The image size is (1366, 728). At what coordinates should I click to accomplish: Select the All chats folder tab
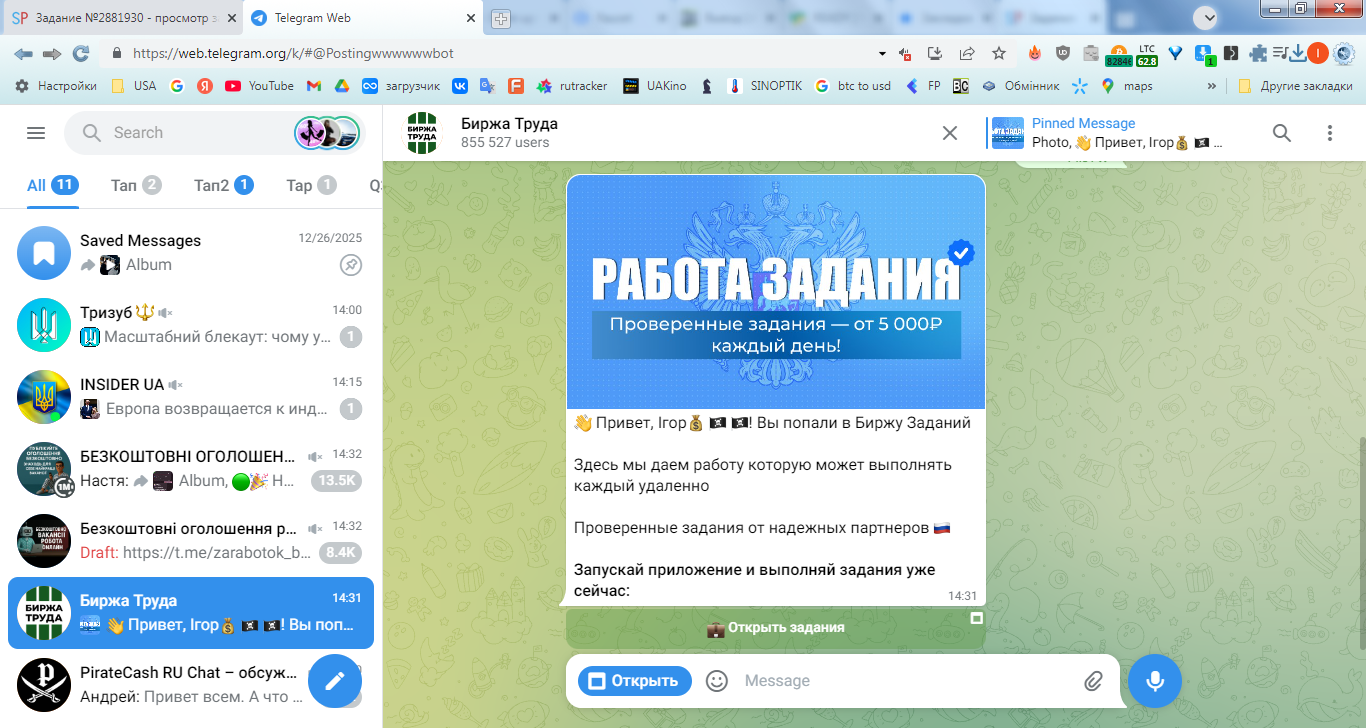53,185
